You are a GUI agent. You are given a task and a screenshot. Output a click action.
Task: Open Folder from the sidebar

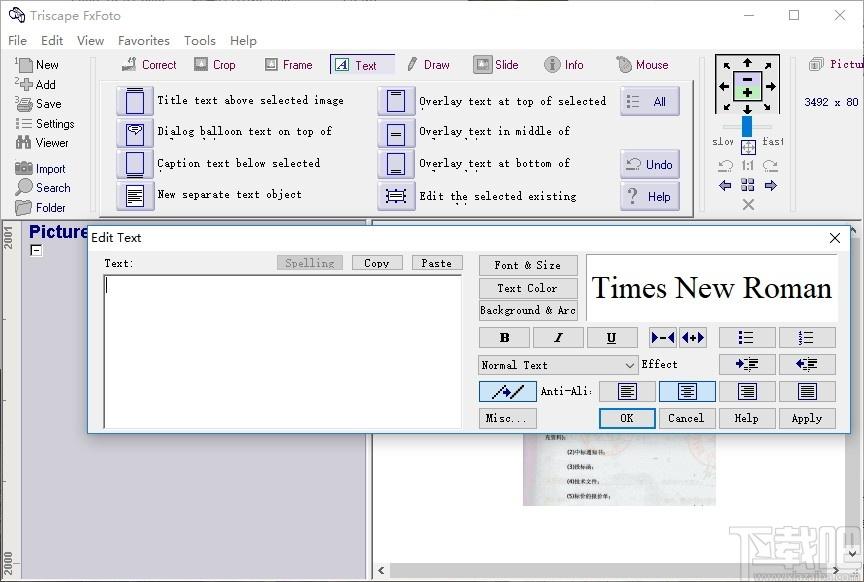pyautogui.click(x=40, y=208)
